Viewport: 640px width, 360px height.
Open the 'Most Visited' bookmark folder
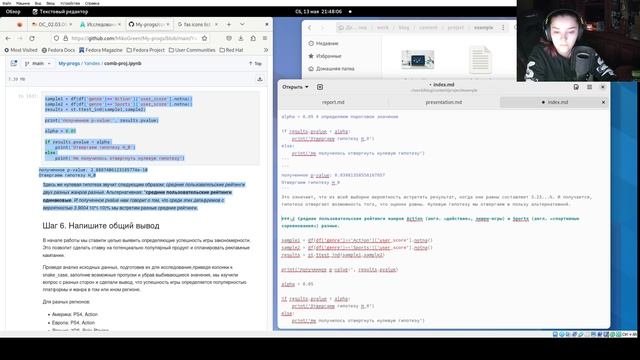pyautogui.click(x=20, y=50)
